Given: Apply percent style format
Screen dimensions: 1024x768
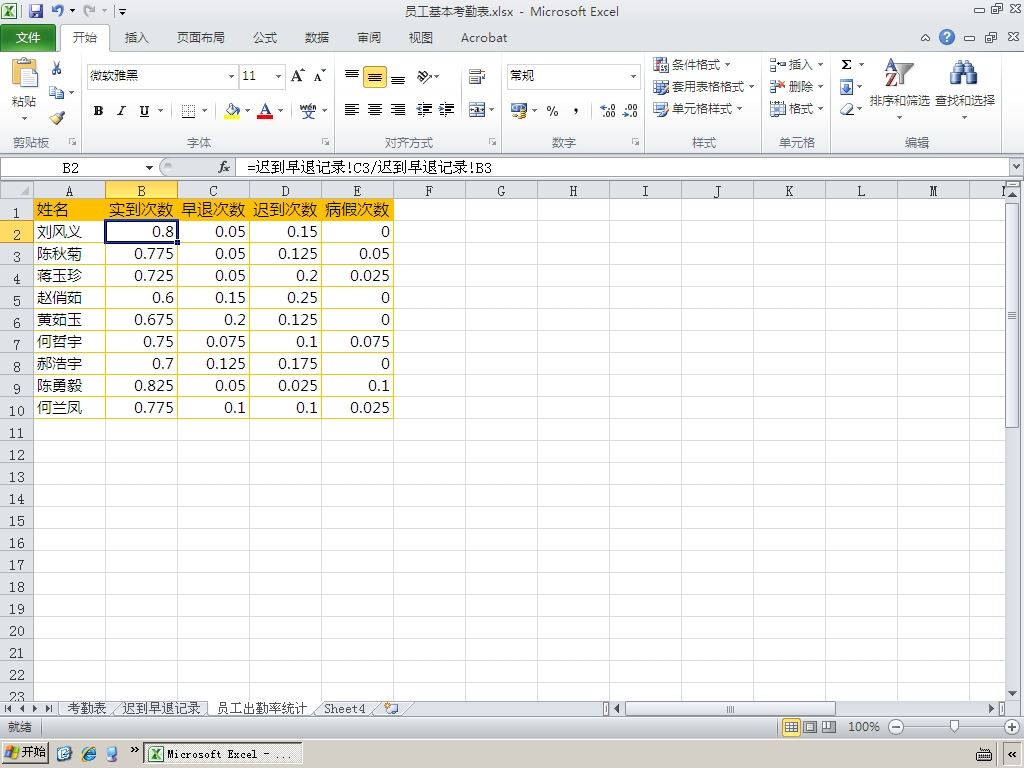Looking at the screenshot, I should click(x=552, y=110).
